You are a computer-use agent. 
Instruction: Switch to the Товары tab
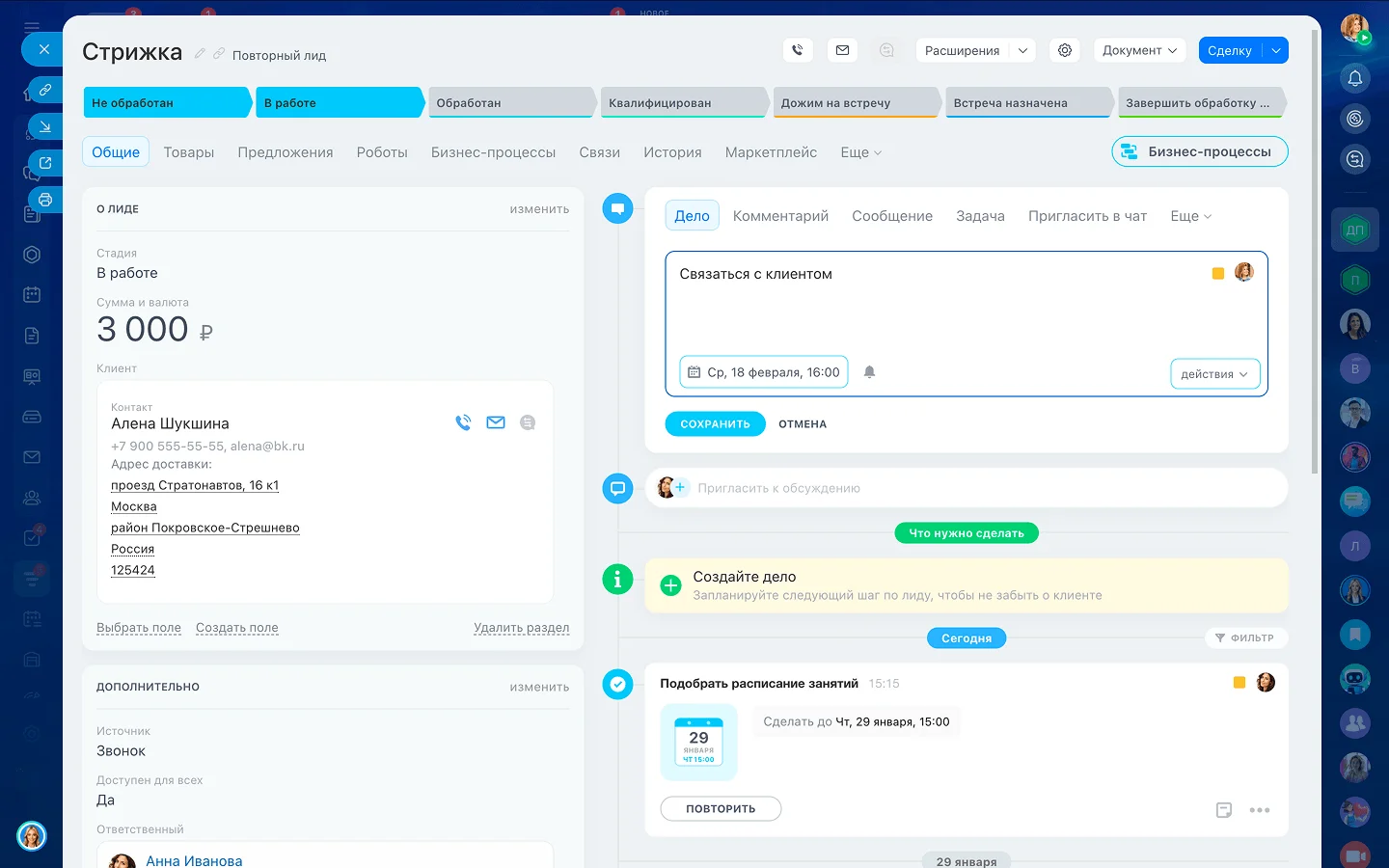tap(189, 152)
